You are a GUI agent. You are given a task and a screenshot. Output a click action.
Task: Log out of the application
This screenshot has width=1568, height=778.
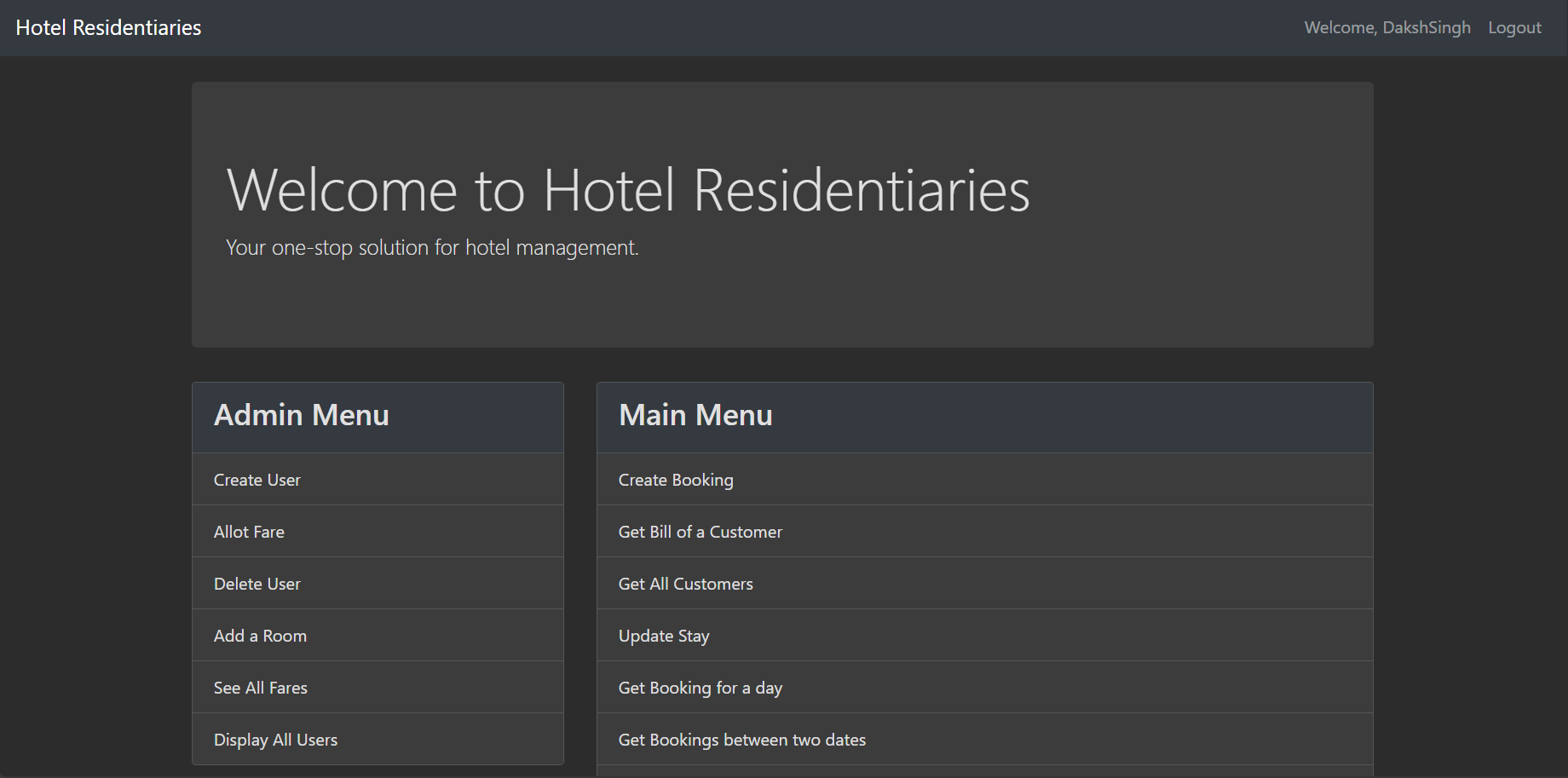point(1513,26)
